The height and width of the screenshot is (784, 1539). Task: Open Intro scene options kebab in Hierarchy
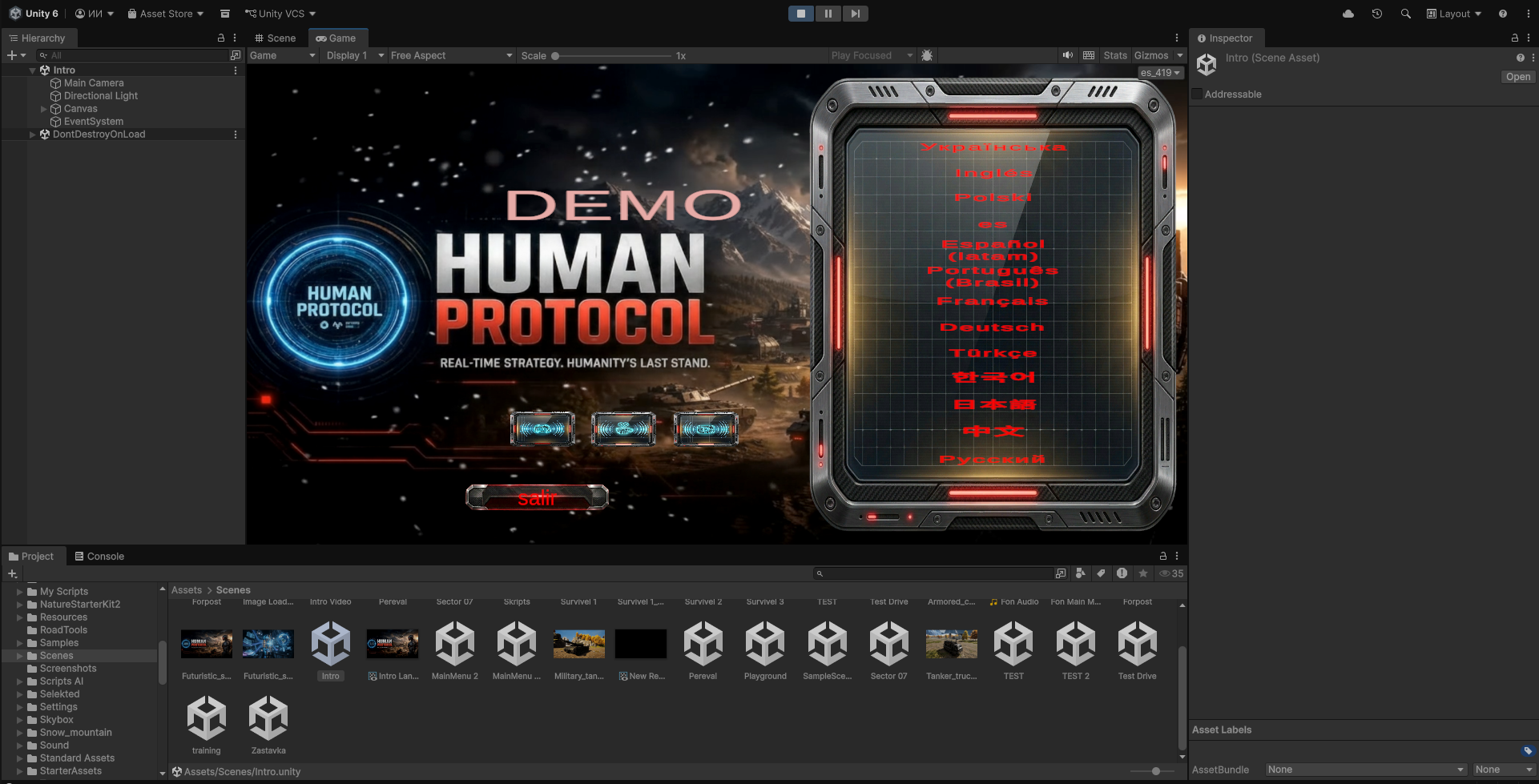click(x=236, y=70)
